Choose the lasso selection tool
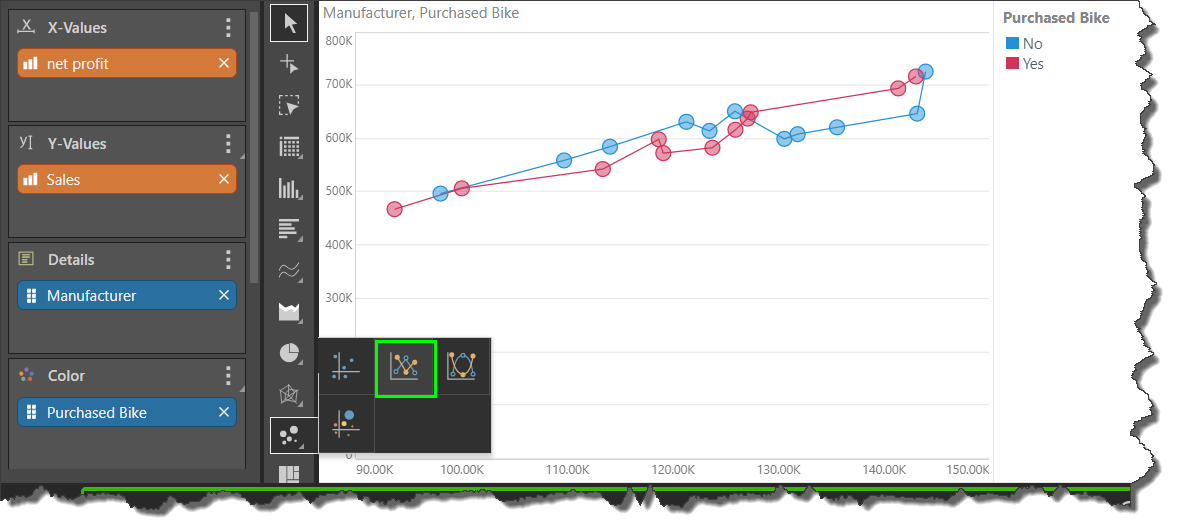This screenshot has height=530, width=1177. point(289,106)
